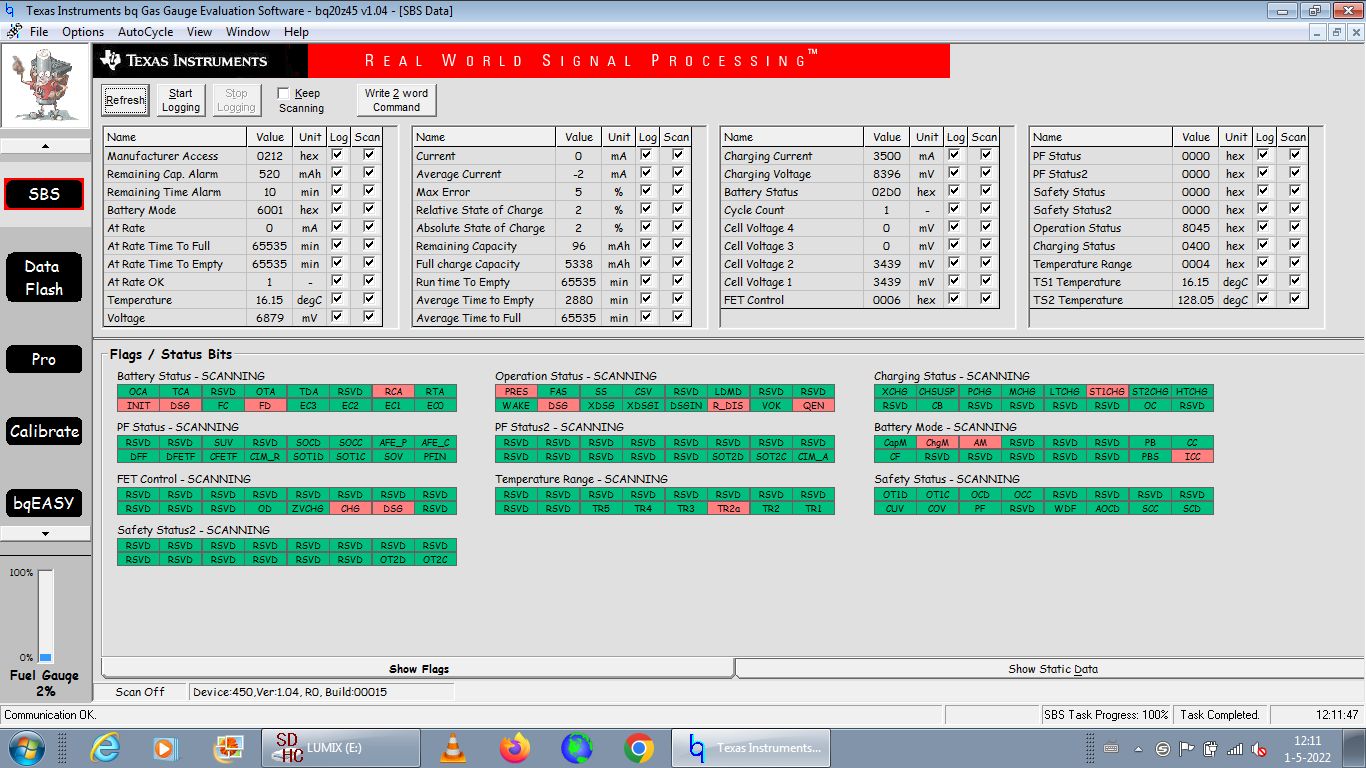This screenshot has width=1366, height=768.
Task: Click the Full charge Capacity value 5338
Action: coord(578,264)
